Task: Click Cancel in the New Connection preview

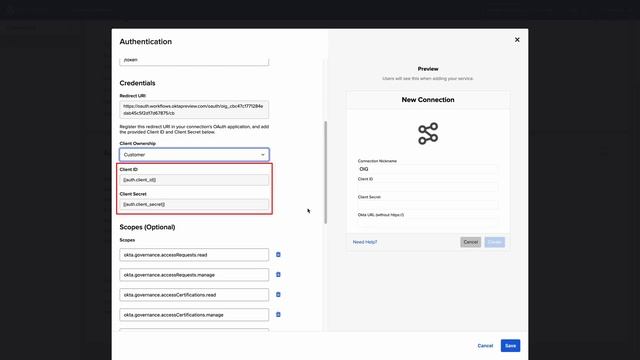Action: pyautogui.click(x=471, y=242)
